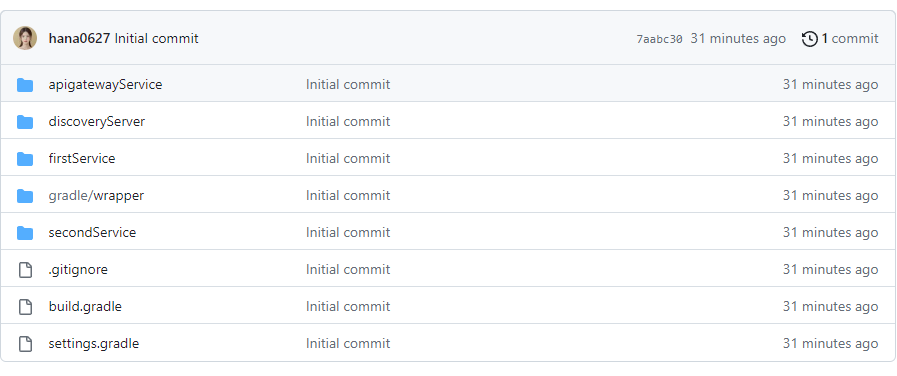
Task: Click the secondService folder icon
Action: coord(25,233)
